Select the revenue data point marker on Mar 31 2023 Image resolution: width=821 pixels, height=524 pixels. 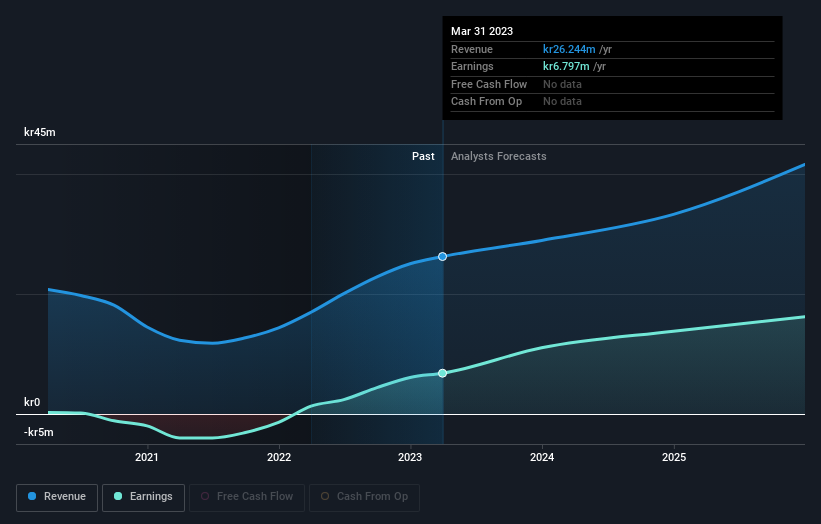(x=442, y=257)
